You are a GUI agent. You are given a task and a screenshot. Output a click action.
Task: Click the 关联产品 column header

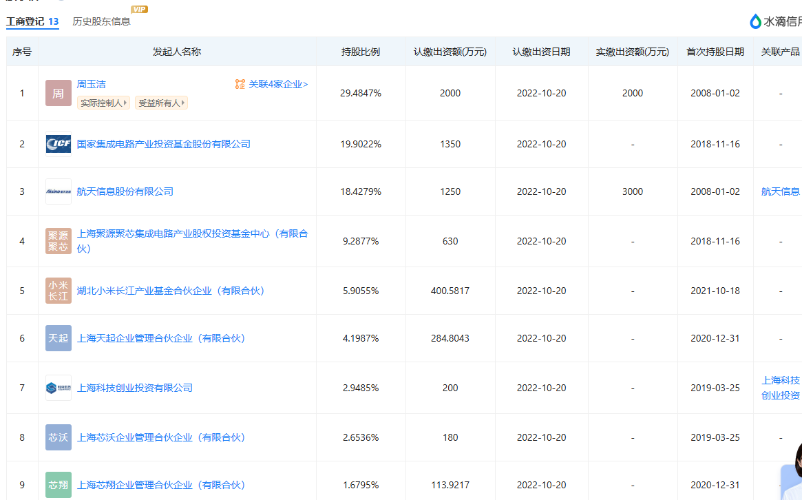click(780, 52)
